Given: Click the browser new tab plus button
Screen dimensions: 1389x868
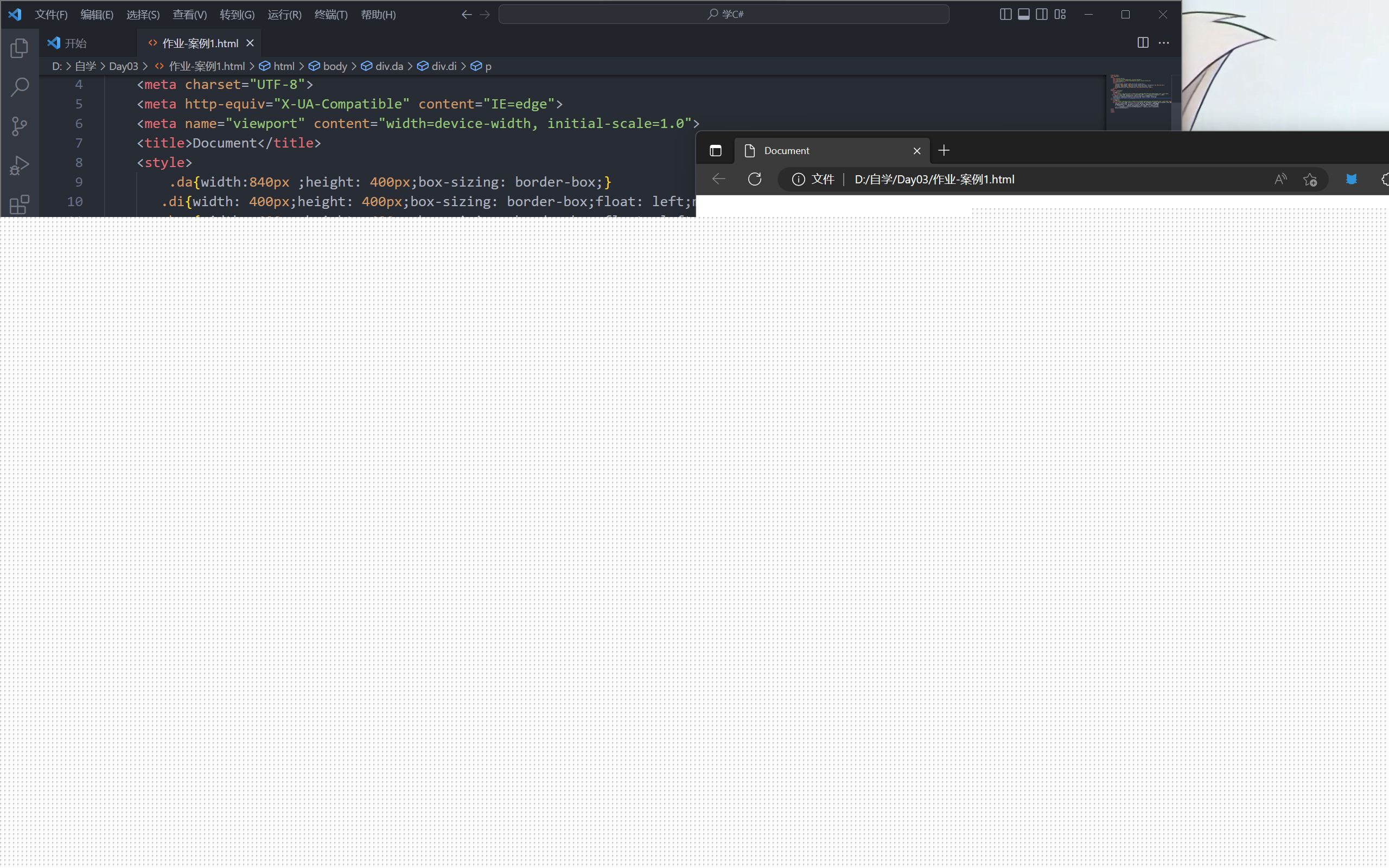Looking at the screenshot, I should tap(944, 150).
